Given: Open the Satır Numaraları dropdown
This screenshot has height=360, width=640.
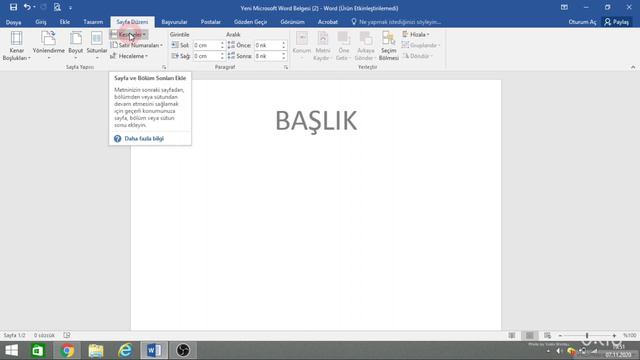Looking at the screenshot, I should [137, 45].
